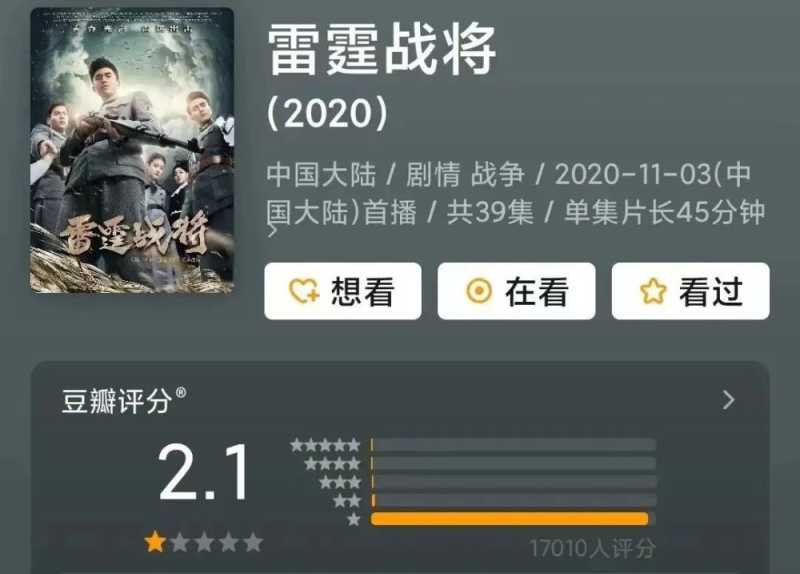The width and height of the screenshot is (800, 574).
Task: Mark the show as 想看
Action: [x=343, y=291]
